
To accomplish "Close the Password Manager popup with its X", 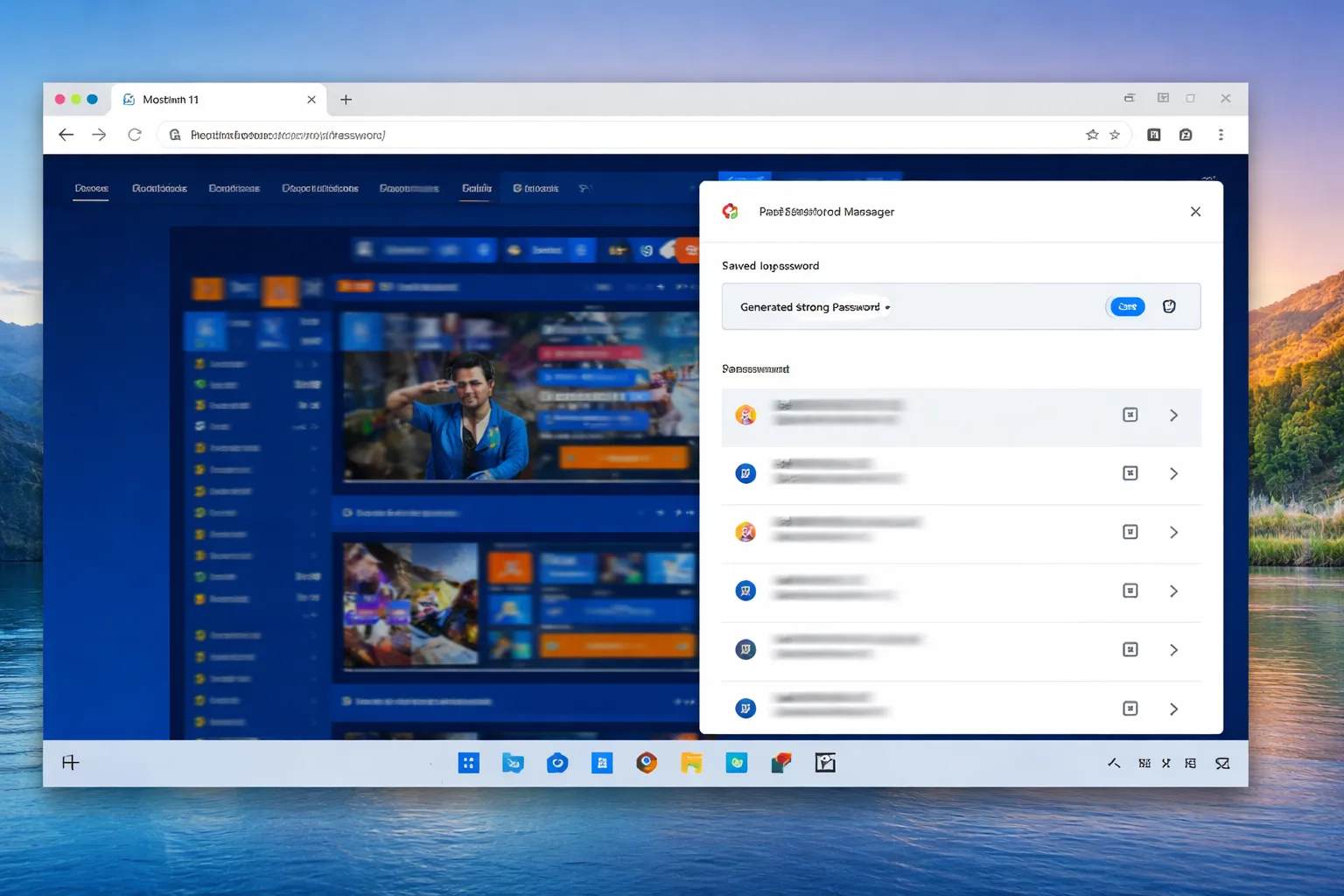I will pyautogui.click(x=1195, y=212).
